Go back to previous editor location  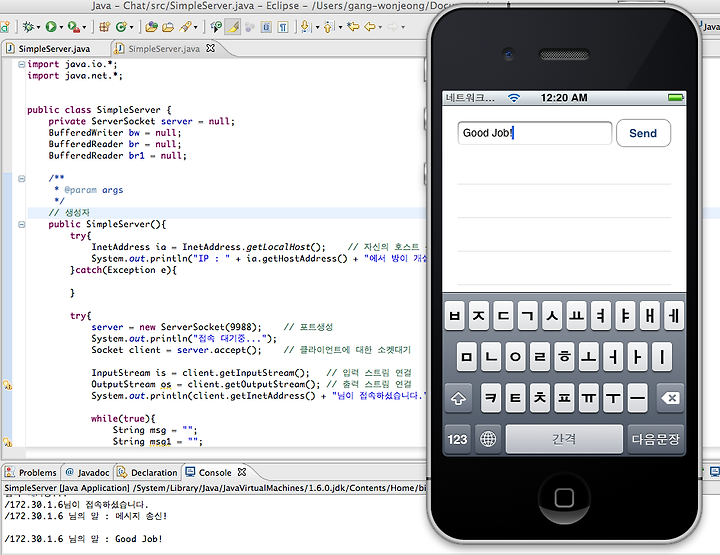370,27
